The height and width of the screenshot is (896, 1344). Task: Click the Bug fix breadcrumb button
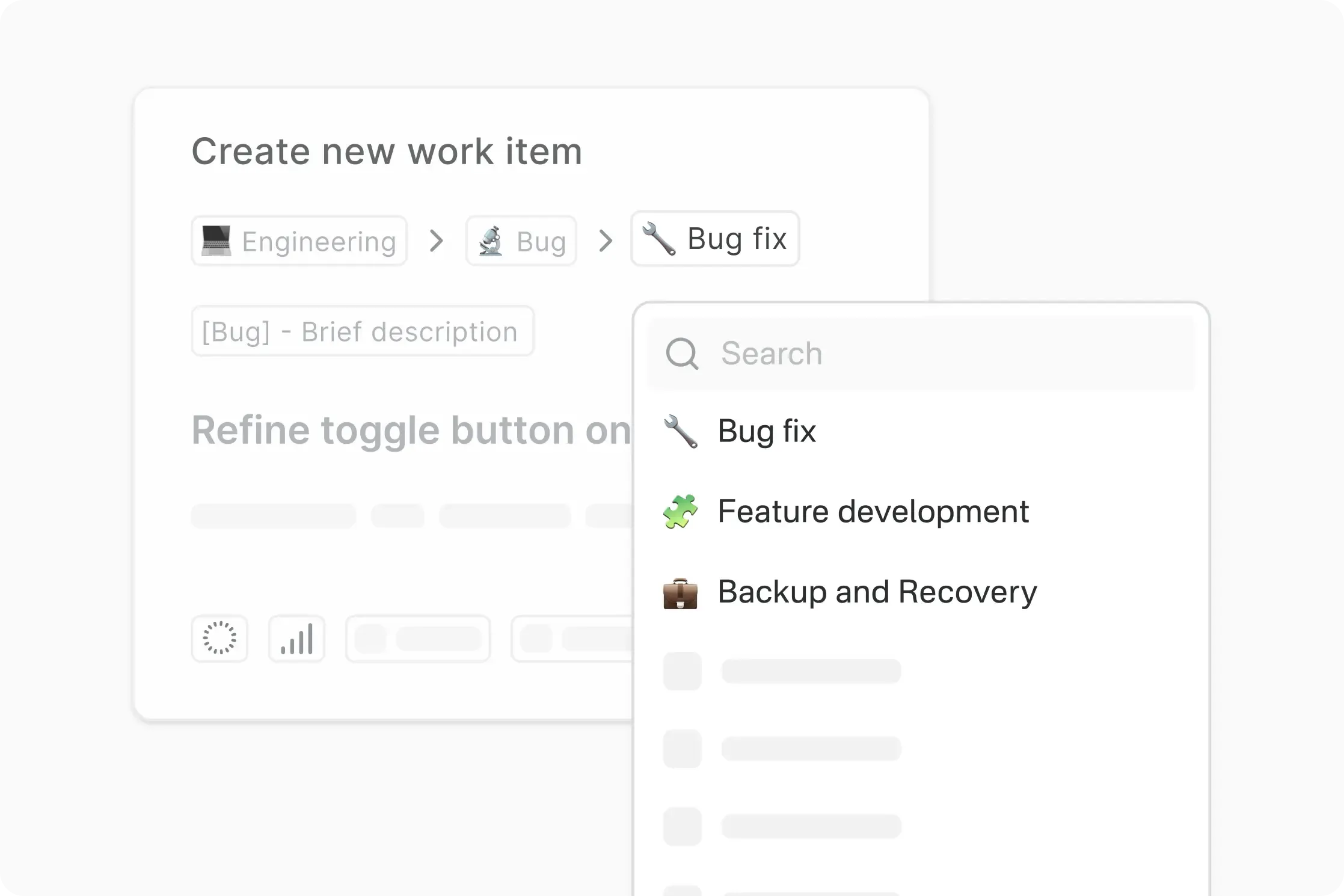coord(714,239)
